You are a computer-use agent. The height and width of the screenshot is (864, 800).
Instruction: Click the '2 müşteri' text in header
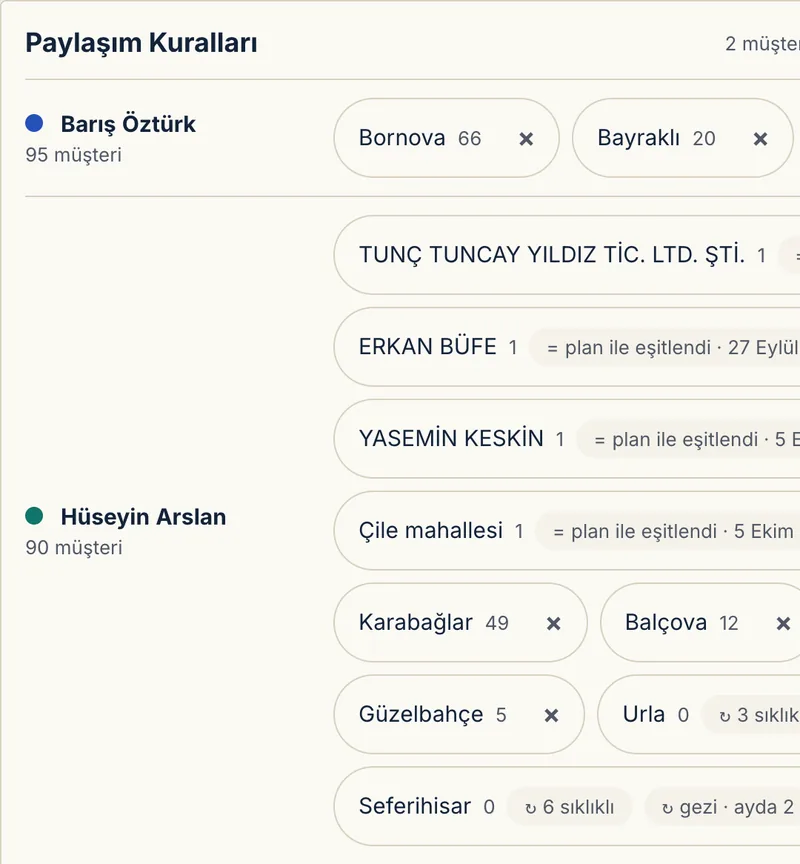(x=763, y=44)
